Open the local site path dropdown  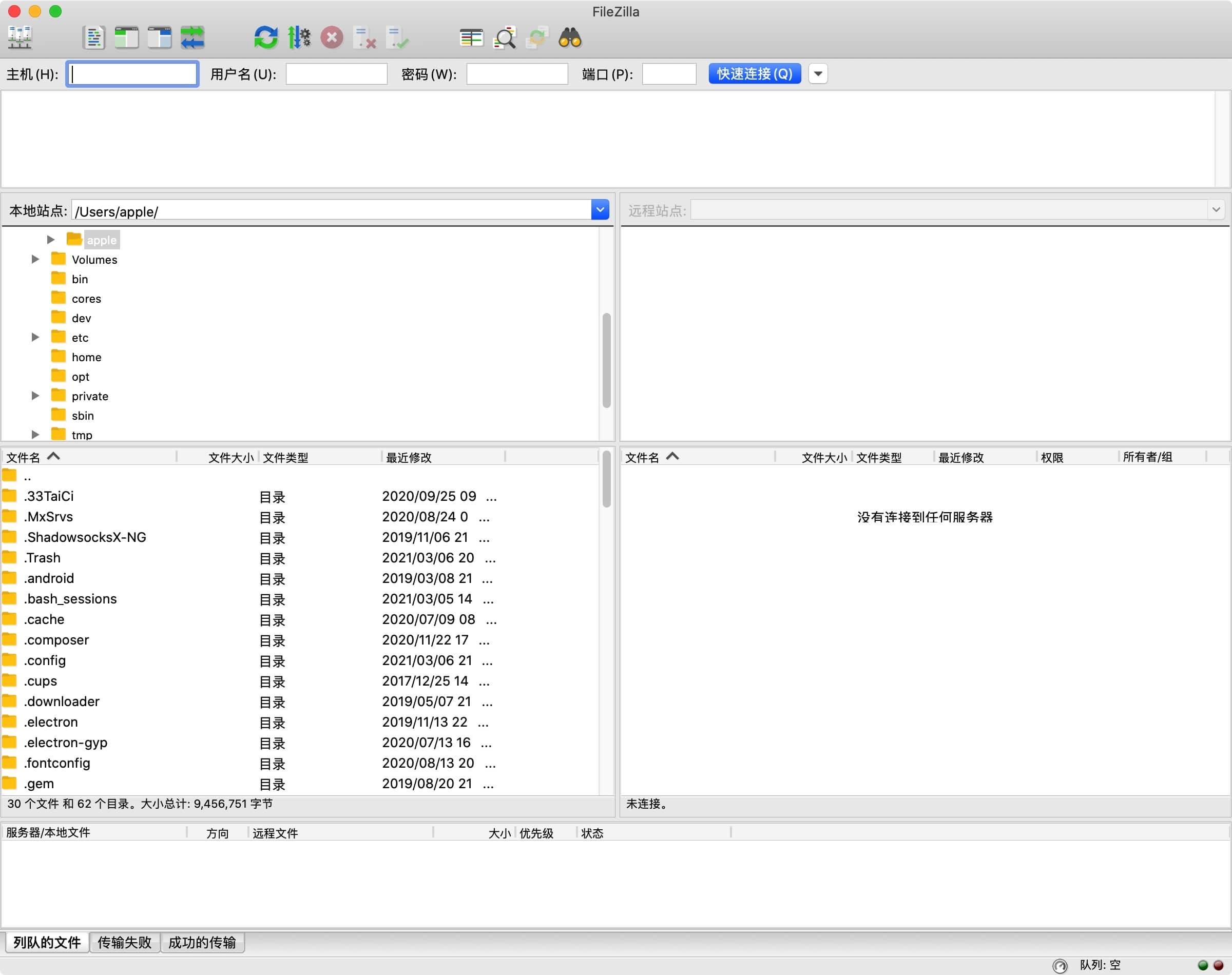[x=600, y=209]
